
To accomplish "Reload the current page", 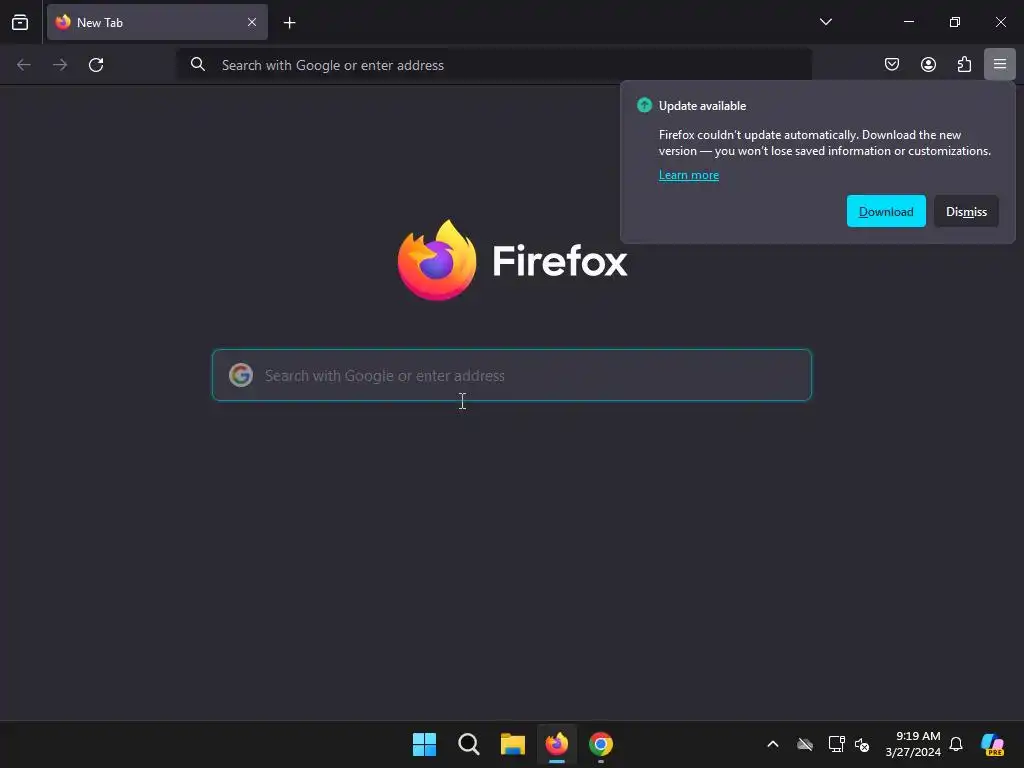I will (x=96, y=65).
